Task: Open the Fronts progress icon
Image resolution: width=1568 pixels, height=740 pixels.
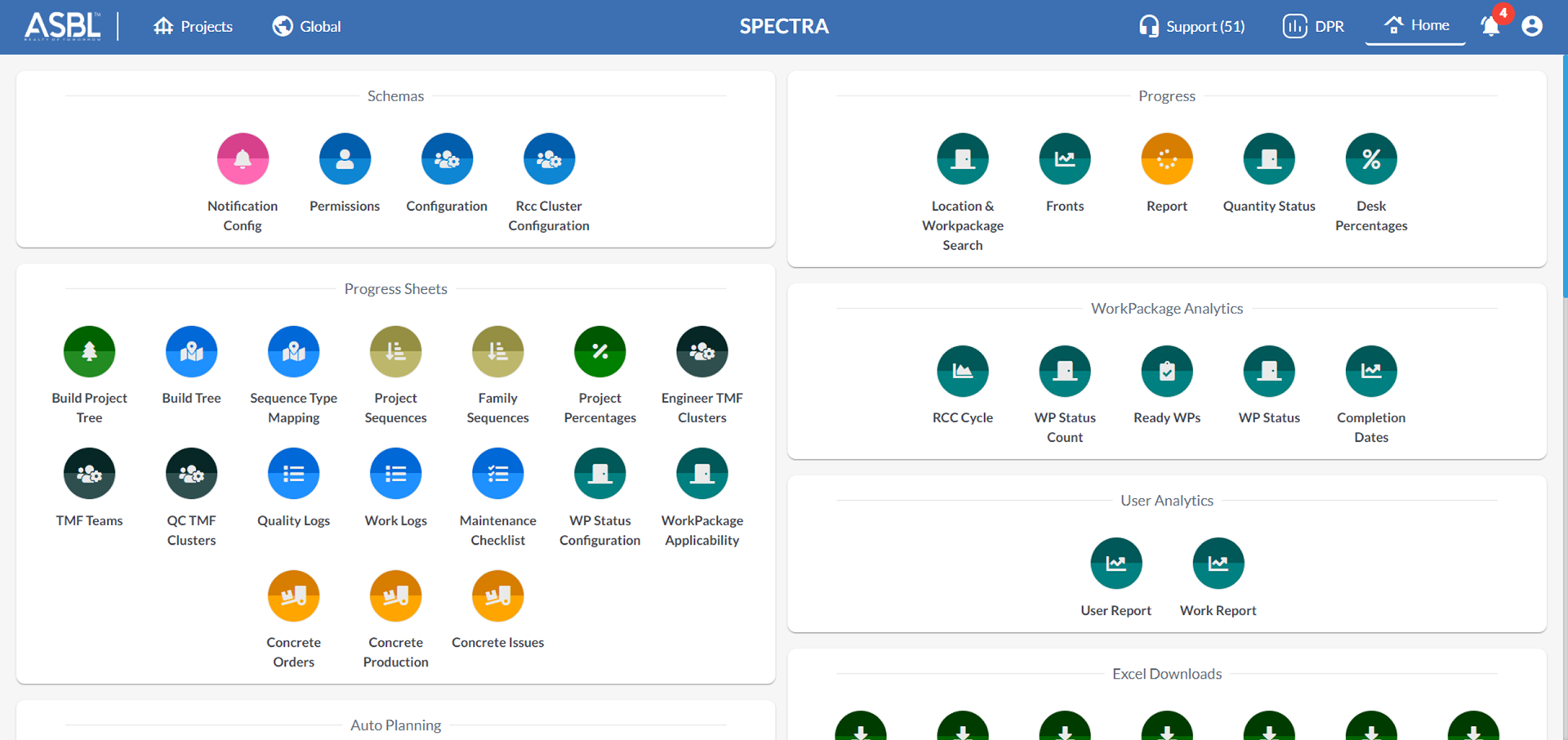Action: tap(1065, 158)
